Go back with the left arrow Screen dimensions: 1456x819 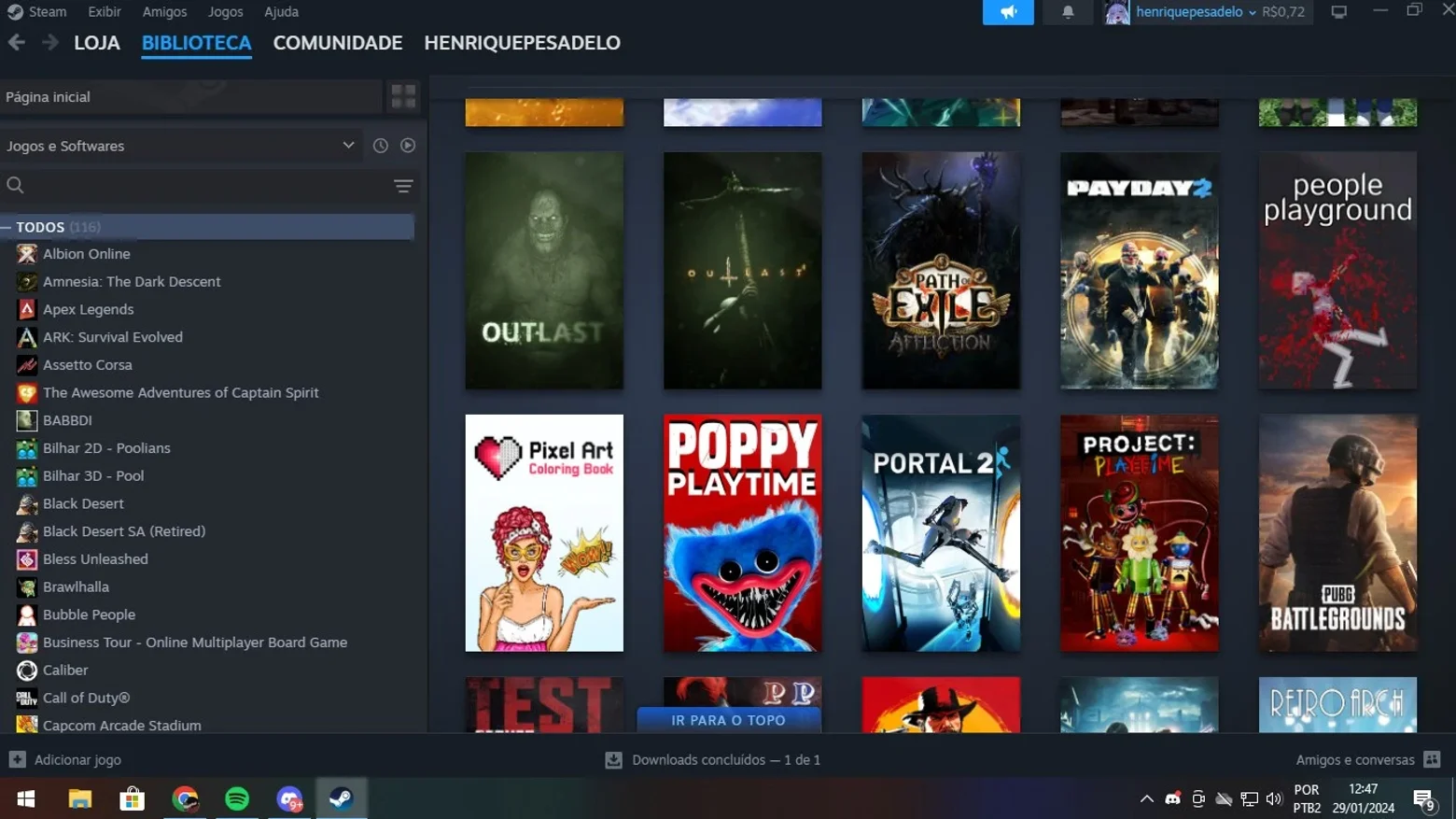pos(17,43)
